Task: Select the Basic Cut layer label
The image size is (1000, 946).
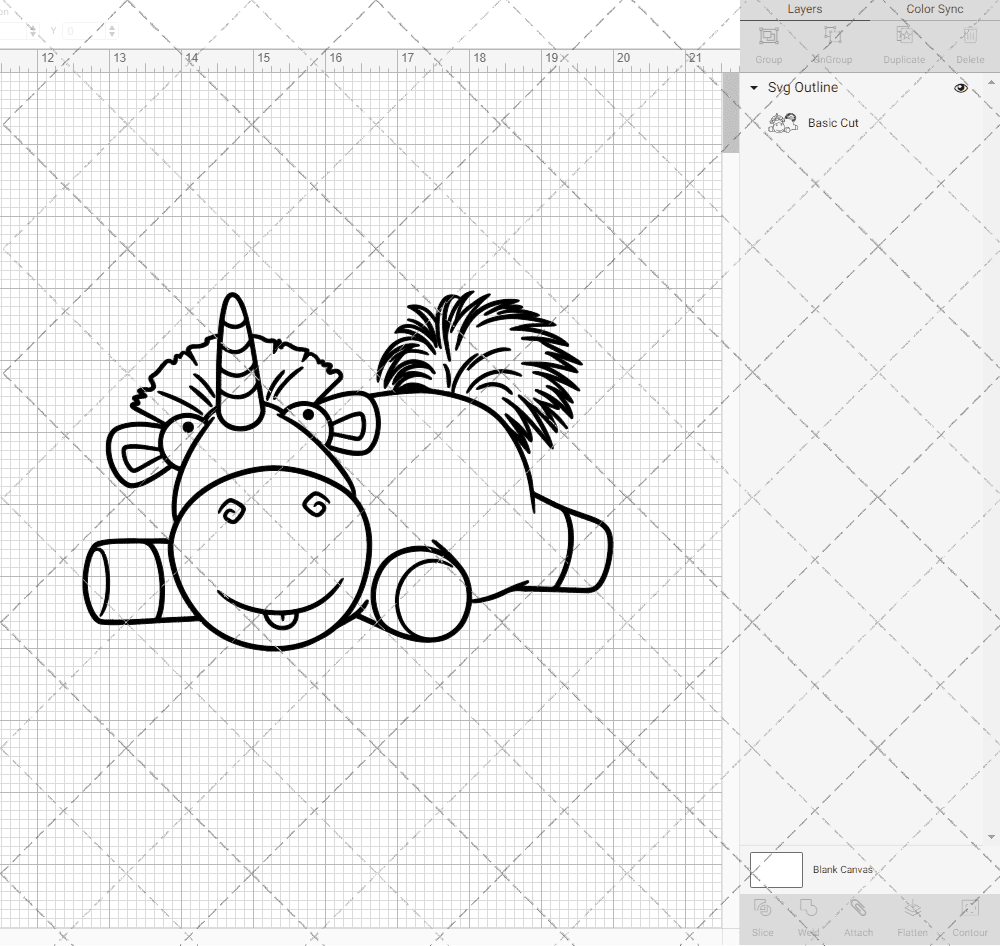Action: [x=833, y=123]
